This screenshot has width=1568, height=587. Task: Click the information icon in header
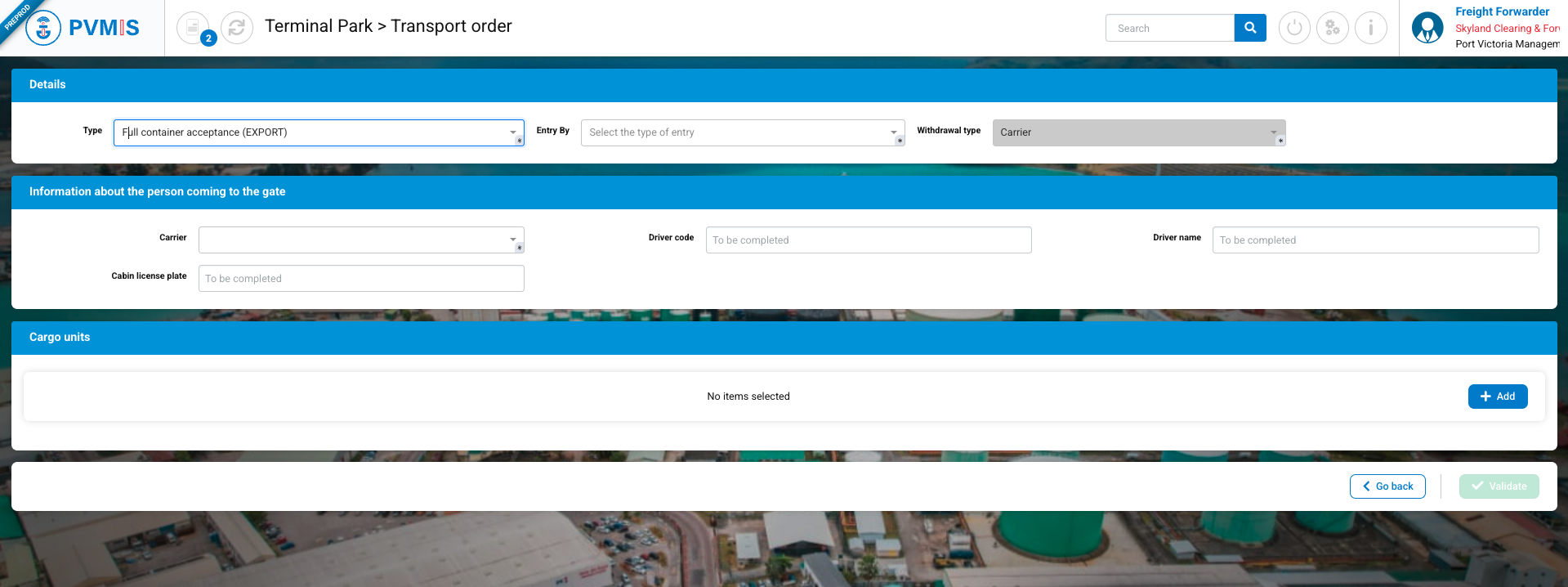click(x=1371, y=28)
